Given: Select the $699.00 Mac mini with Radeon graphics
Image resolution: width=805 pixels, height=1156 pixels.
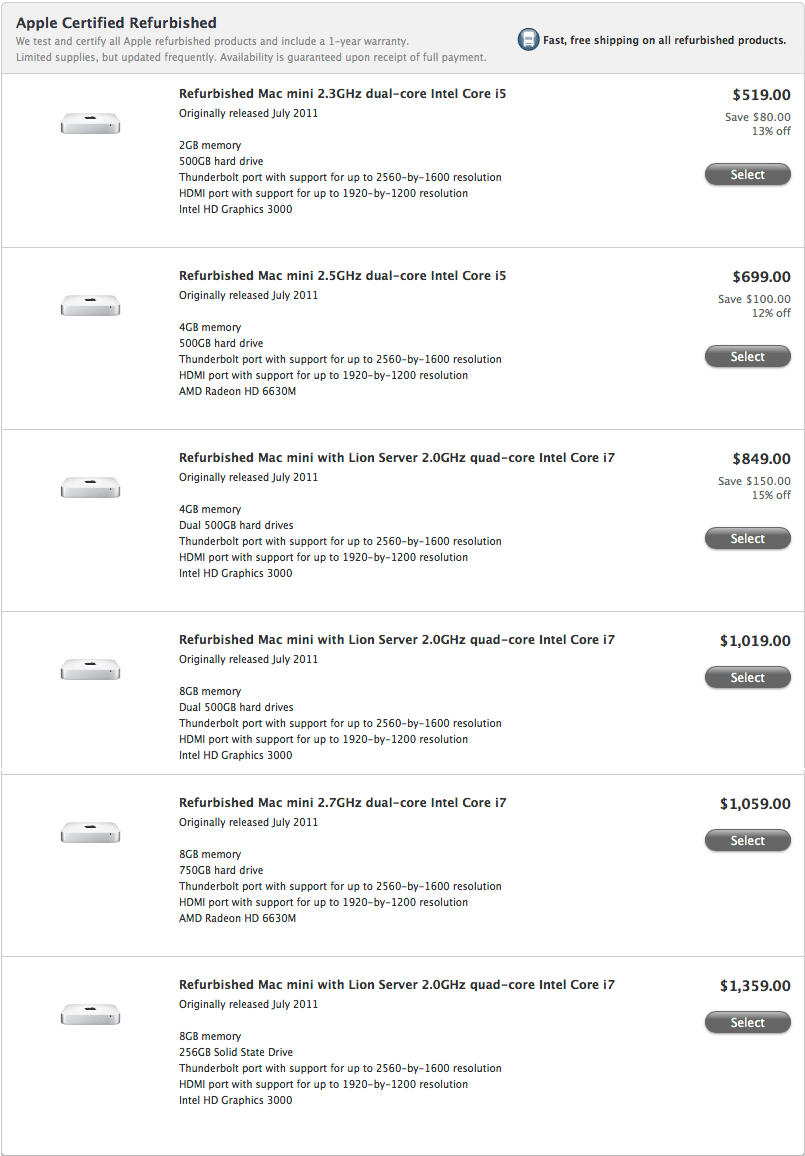Looking at the screenshot, I should [748, 357].
